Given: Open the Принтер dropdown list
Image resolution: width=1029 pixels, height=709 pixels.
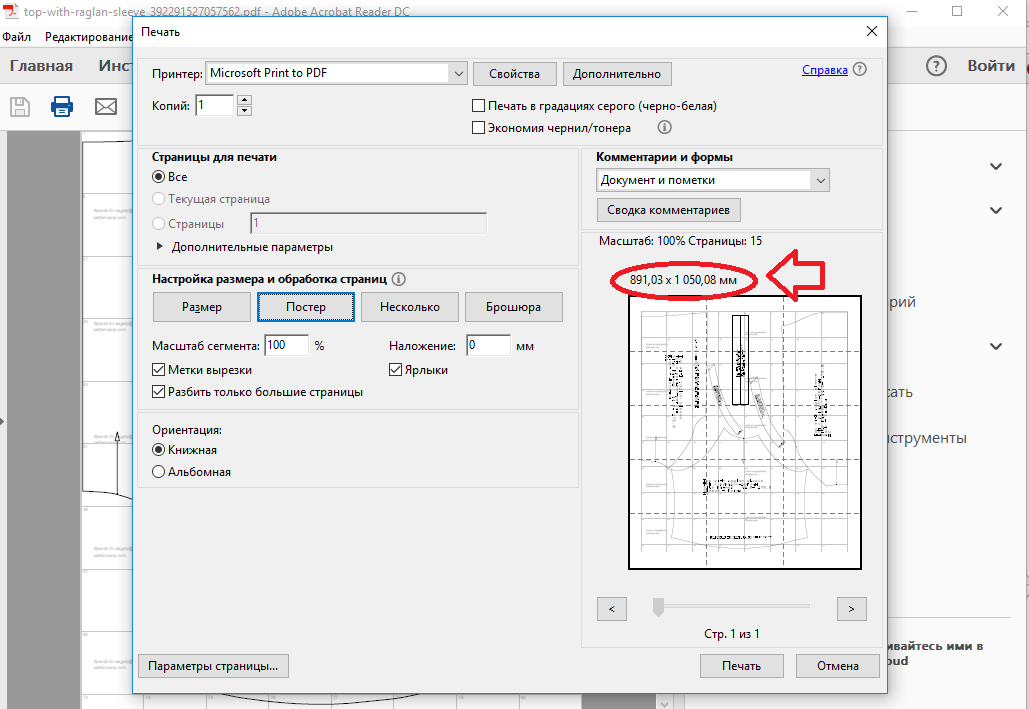Looking at the screenshot, I should coord(458,73).
